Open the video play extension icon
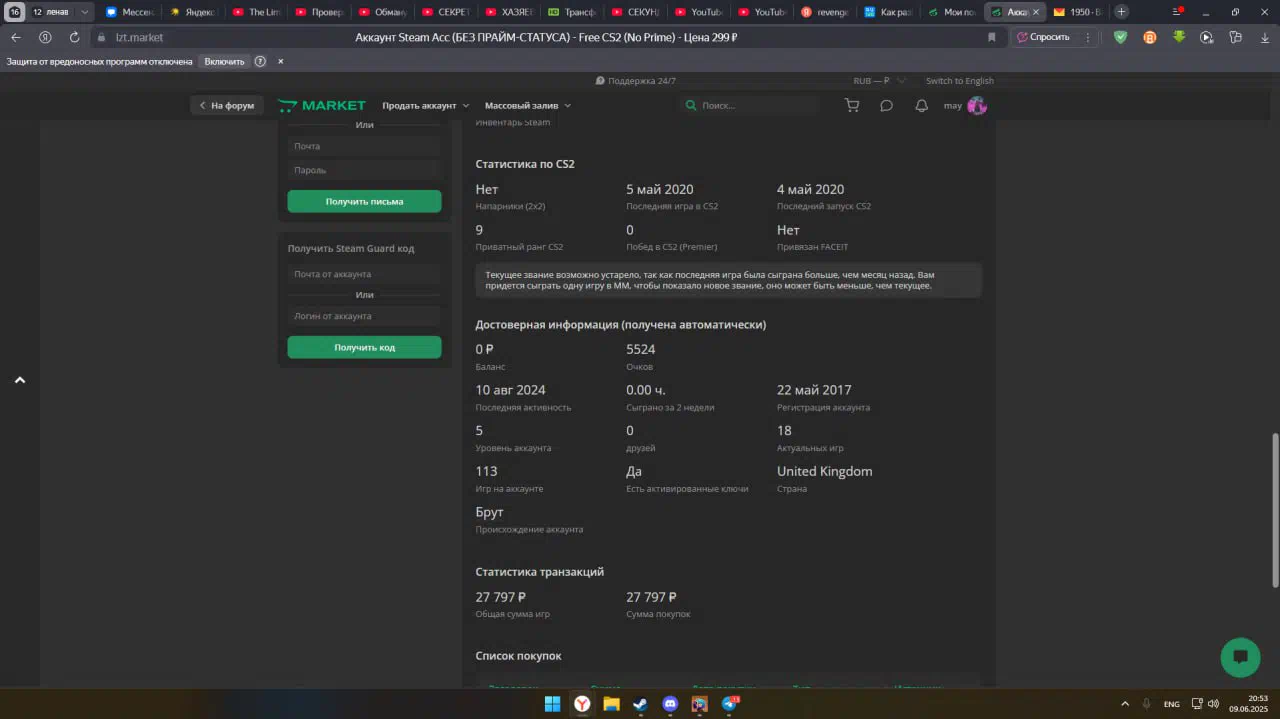1280x719 pixels. 1207,37
